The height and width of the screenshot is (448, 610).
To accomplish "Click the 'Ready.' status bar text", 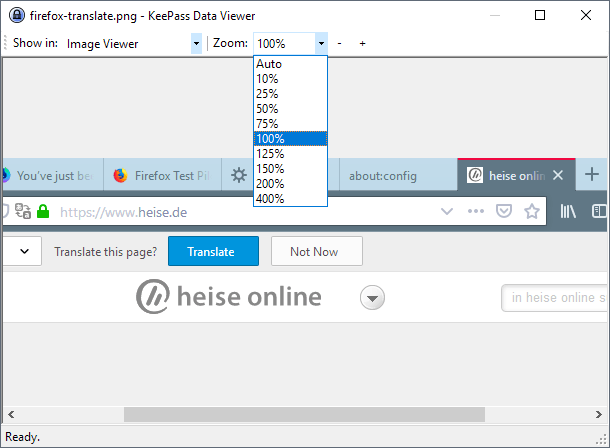I will (x=22, y=437).
